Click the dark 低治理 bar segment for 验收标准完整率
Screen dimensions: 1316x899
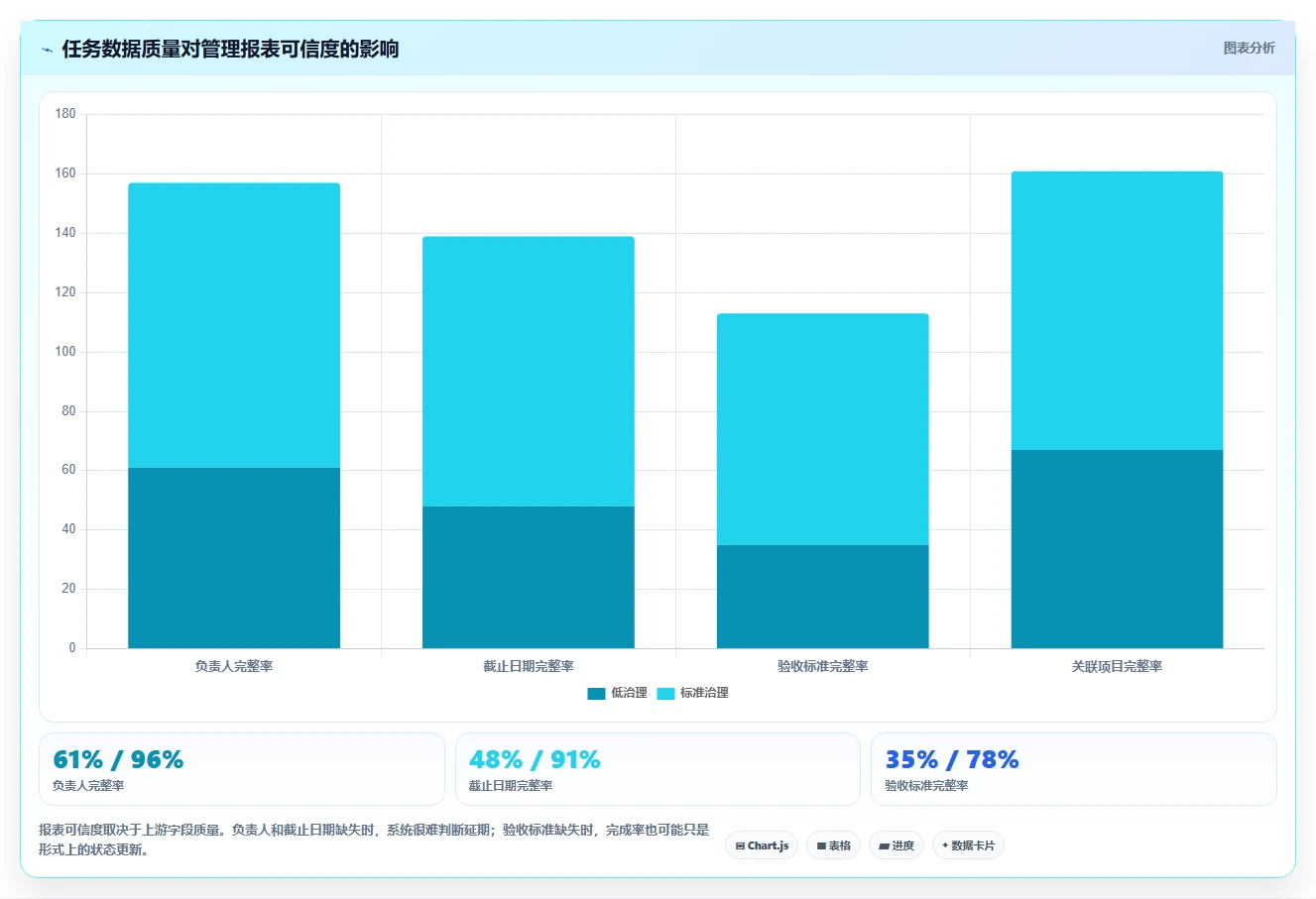point(823,597)
